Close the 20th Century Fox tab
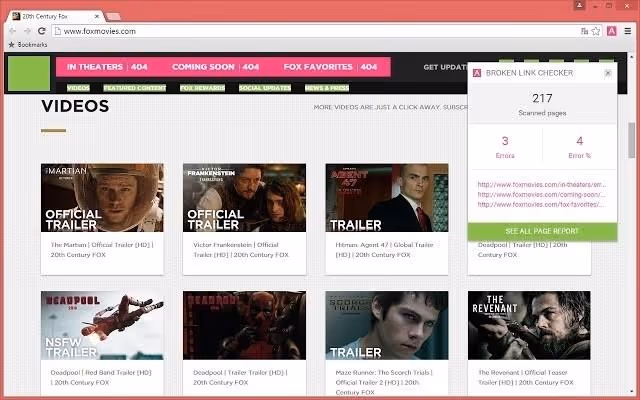640x400 pixels. [97, 16]
